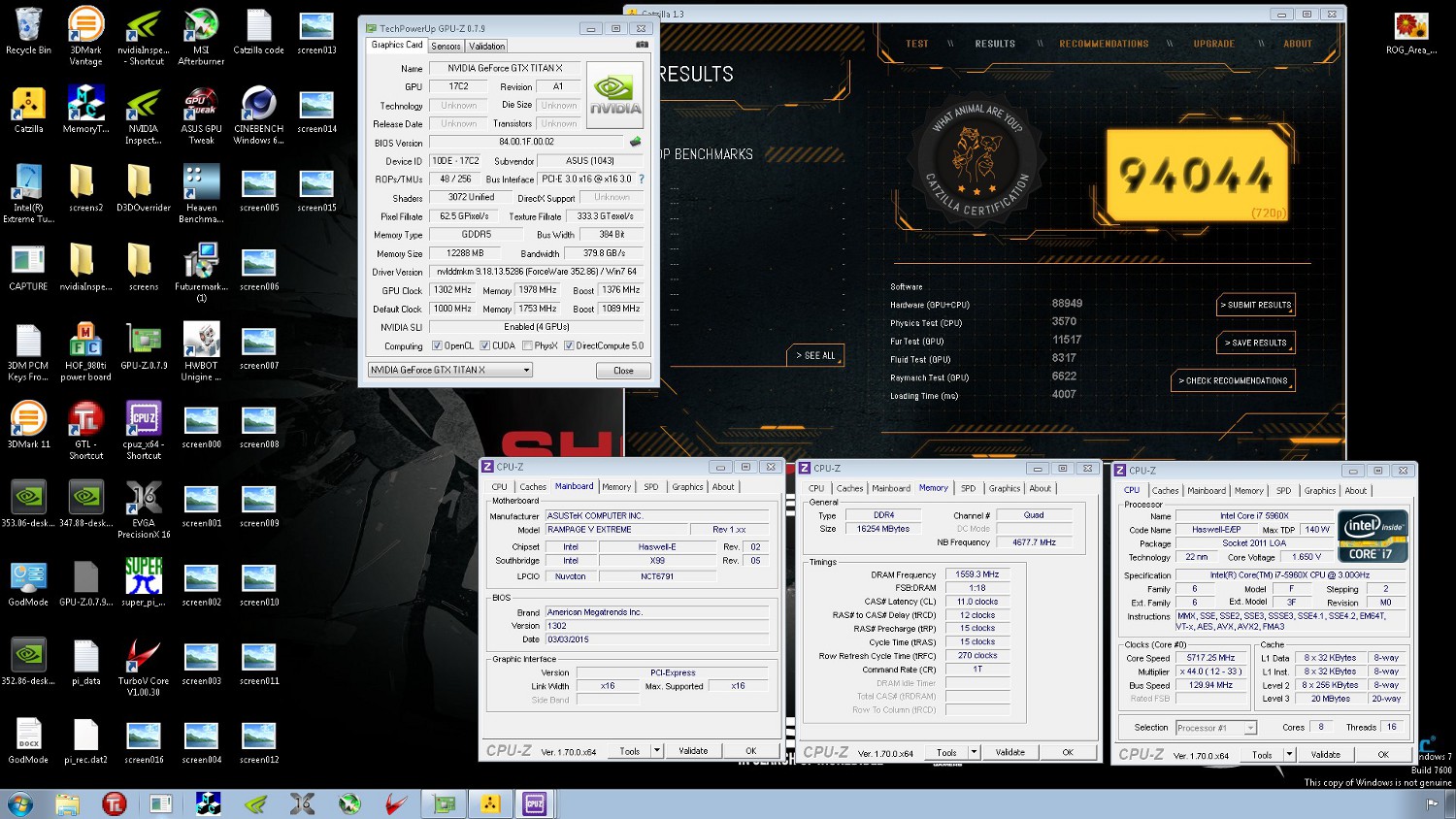Screen dimensions: 1456x819
Task: Open the Processor #1 selection dropdown
Action: tap(1215, 728)
